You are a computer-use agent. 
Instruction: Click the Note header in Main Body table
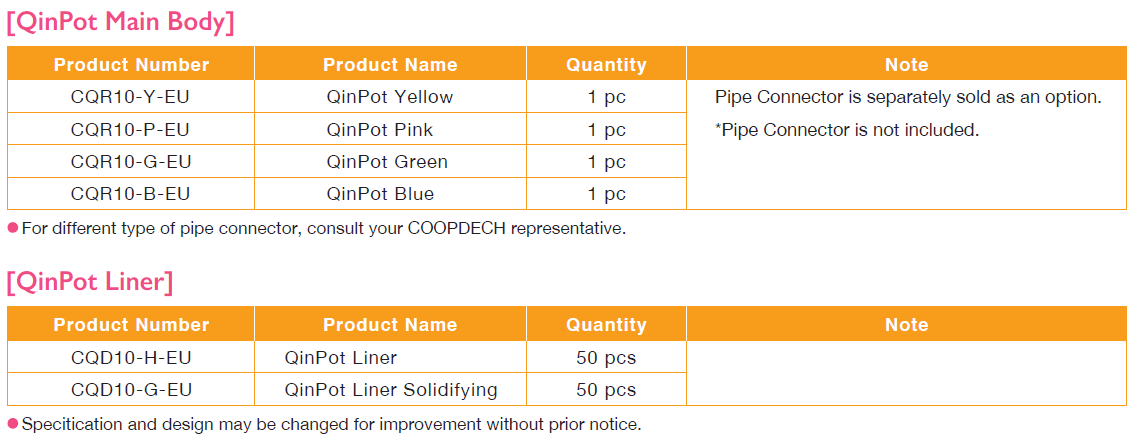pos(906,65)
